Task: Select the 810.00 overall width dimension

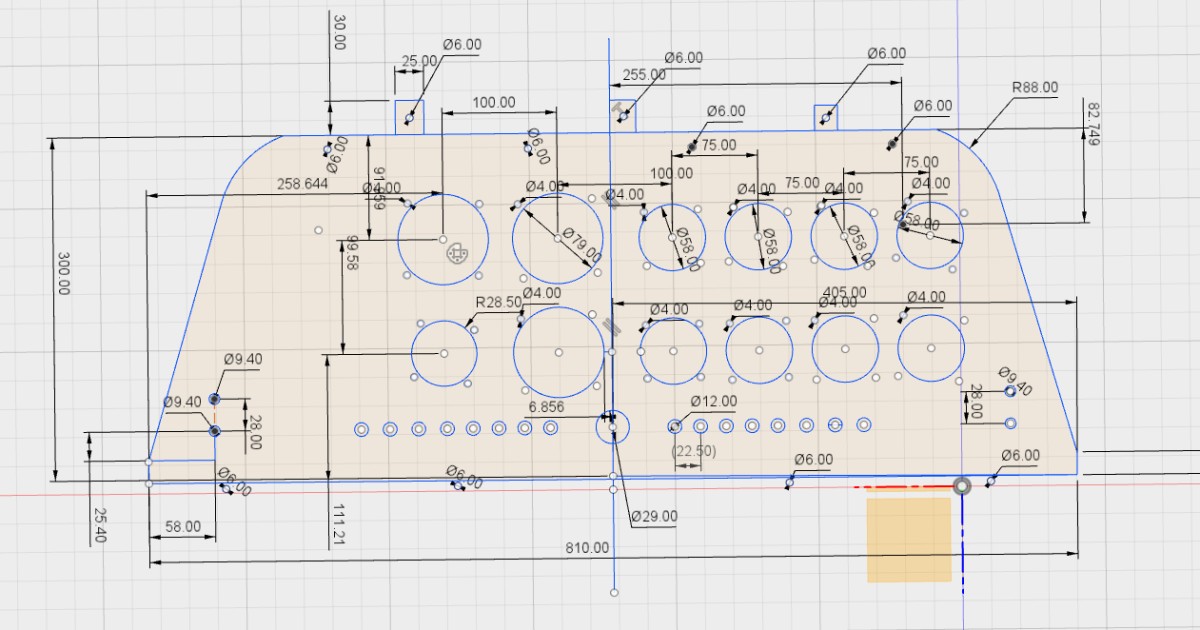Action: pos(587,548)
